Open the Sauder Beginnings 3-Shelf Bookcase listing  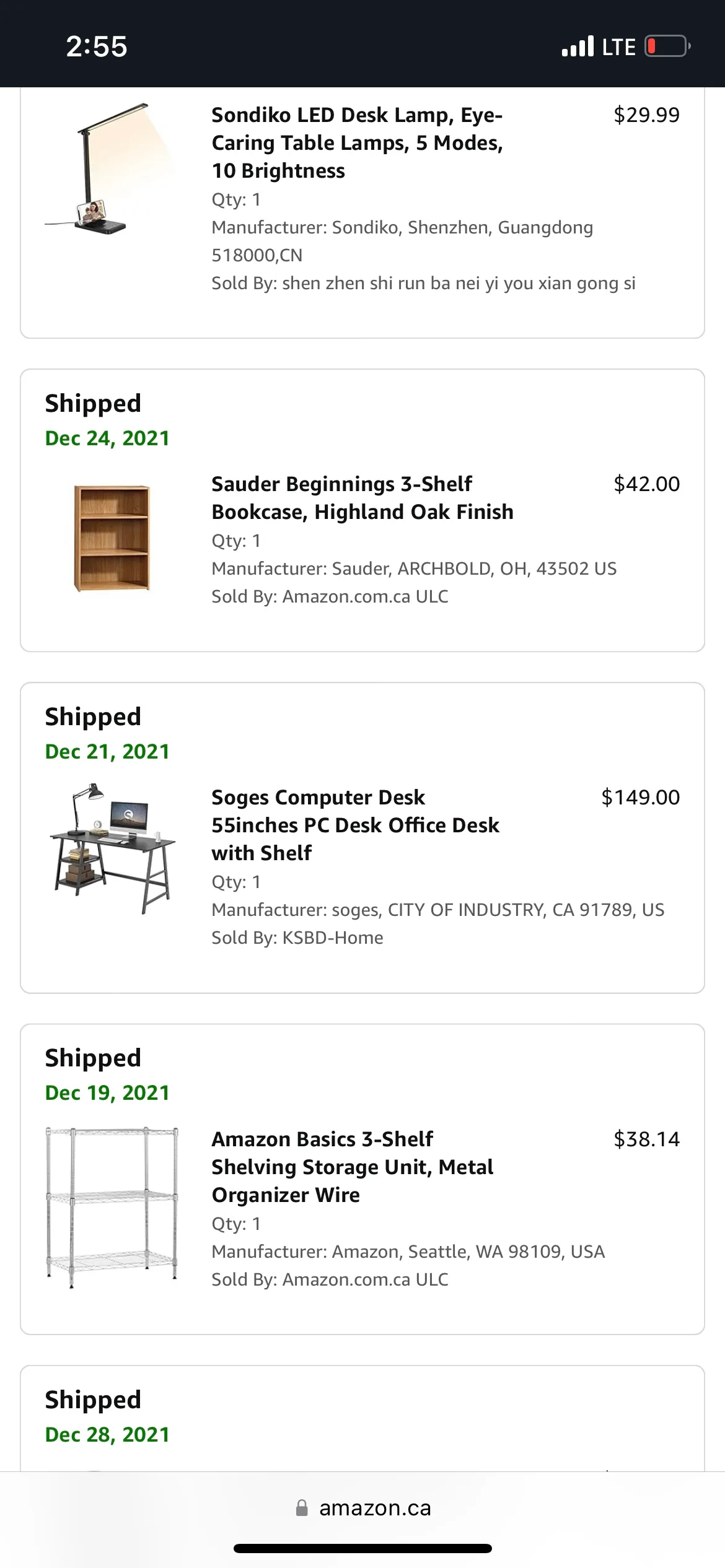[x=362, y=498]
